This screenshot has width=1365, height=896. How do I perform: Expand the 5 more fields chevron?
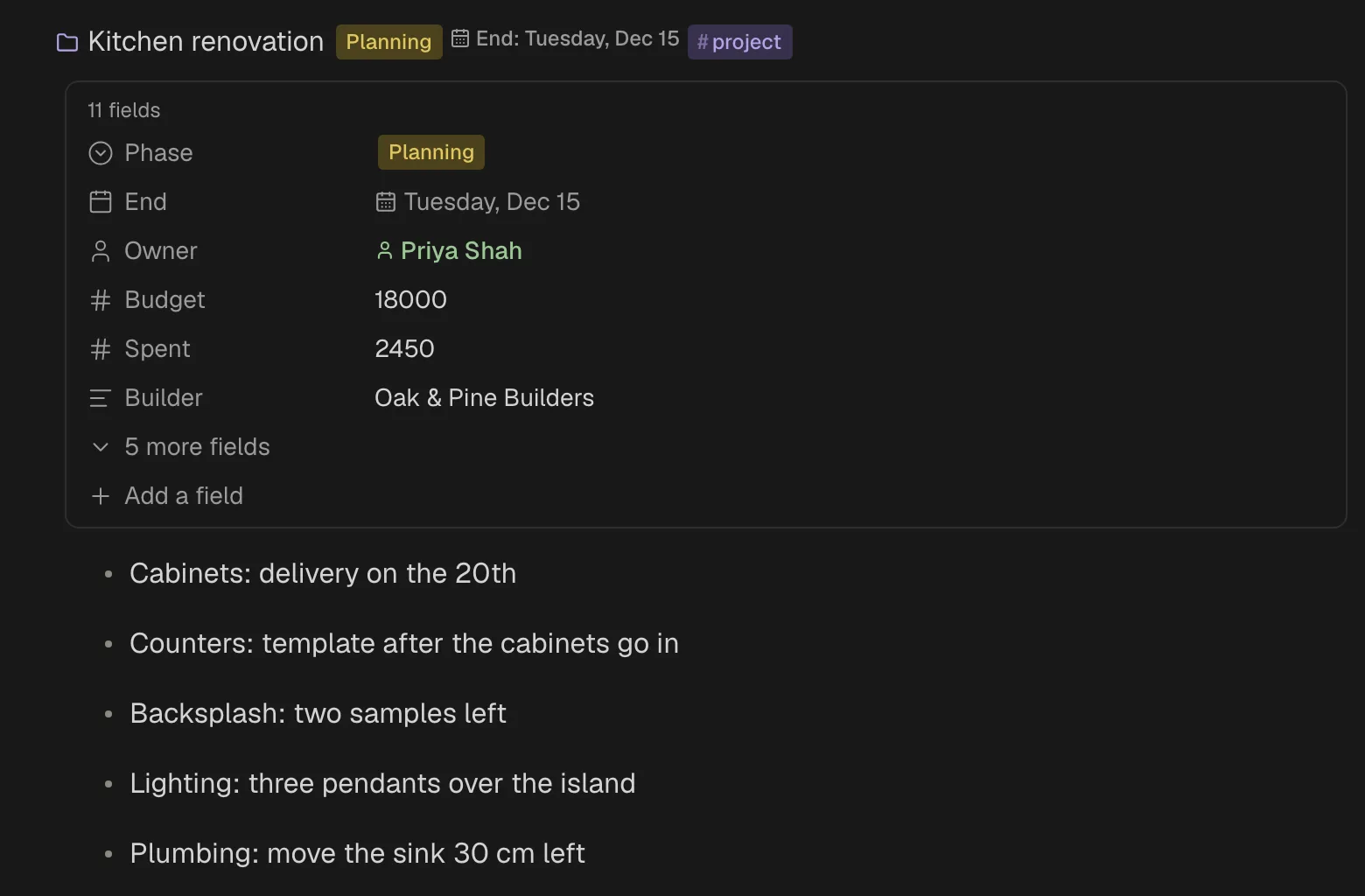tap(101, 447)
